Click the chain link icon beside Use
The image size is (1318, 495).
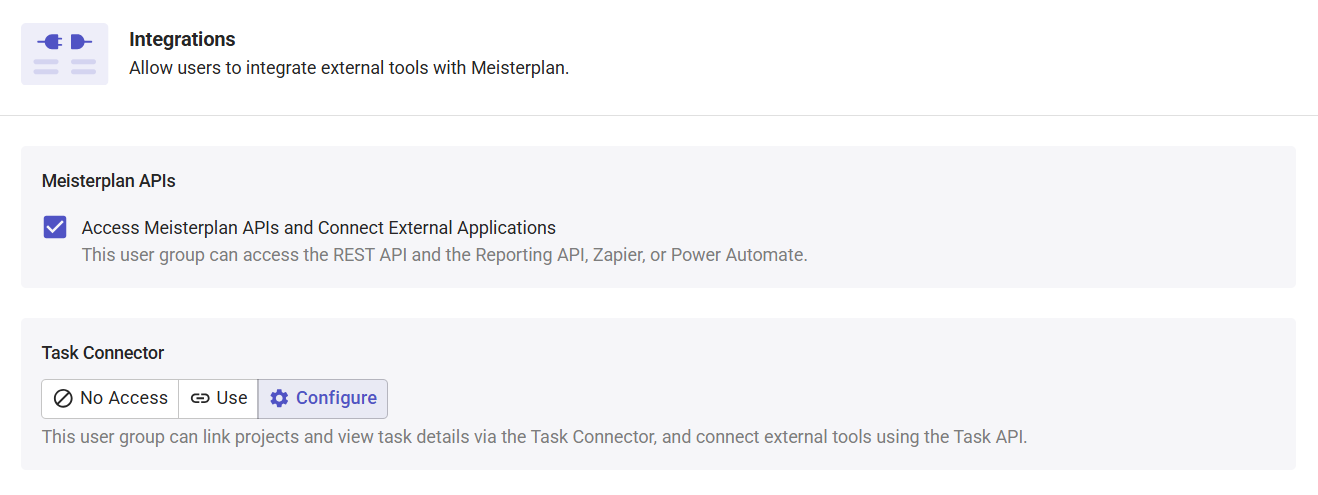pyautogui.click(x=200, y=398)
